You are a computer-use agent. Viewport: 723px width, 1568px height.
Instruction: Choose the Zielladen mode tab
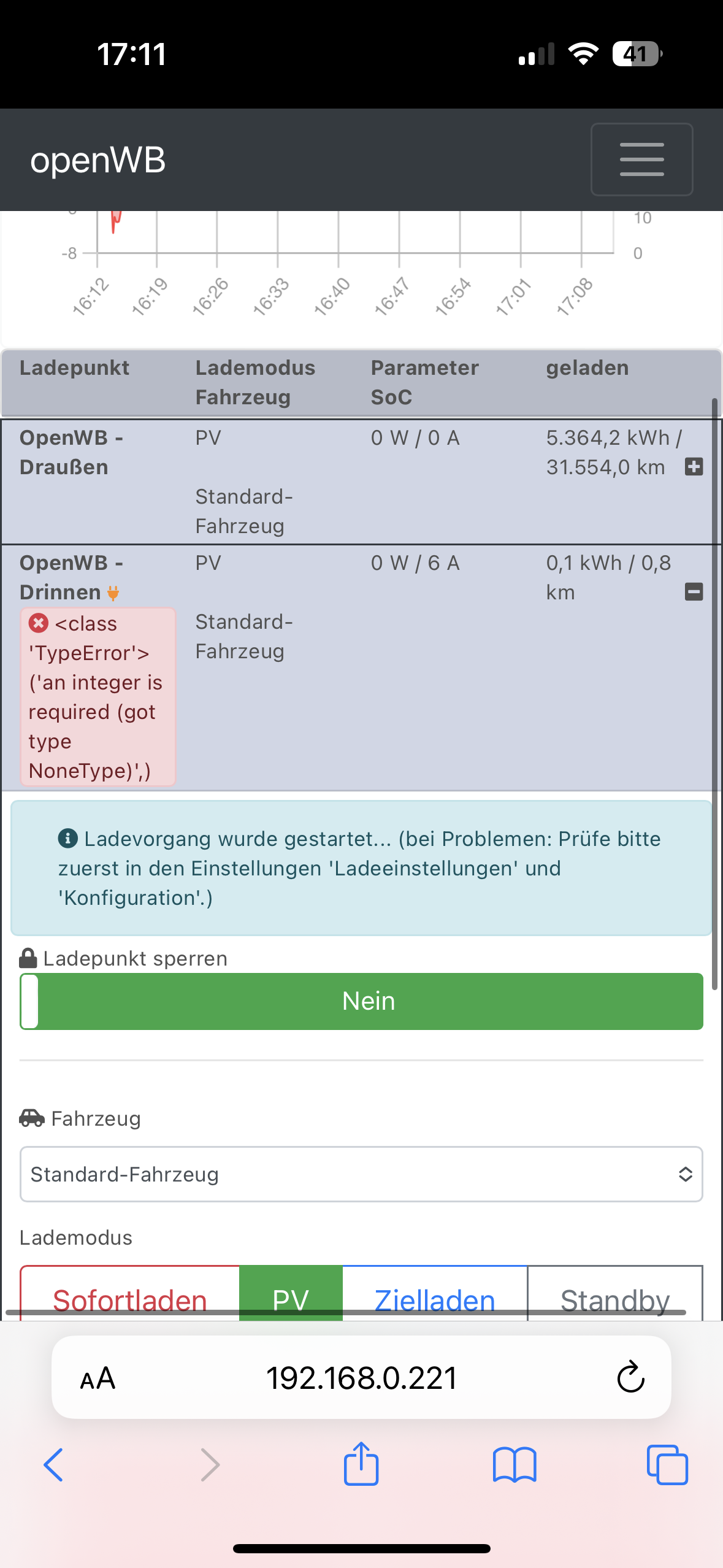[435, 1294]
